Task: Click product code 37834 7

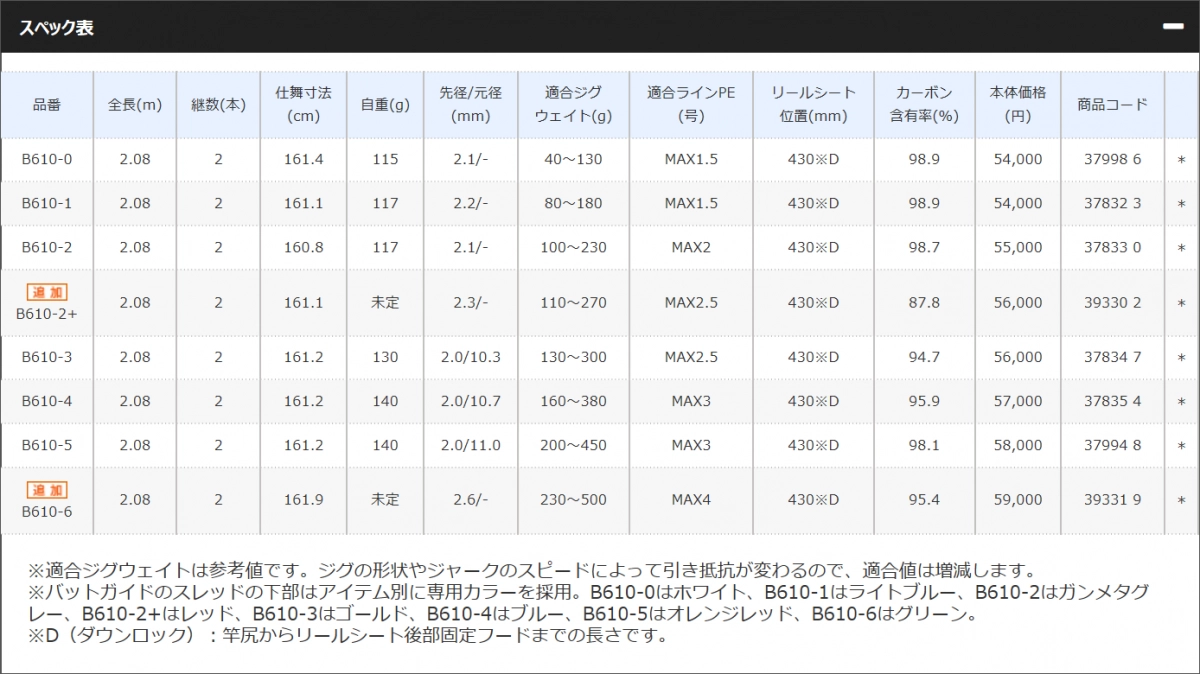Action: point(1113,357)
